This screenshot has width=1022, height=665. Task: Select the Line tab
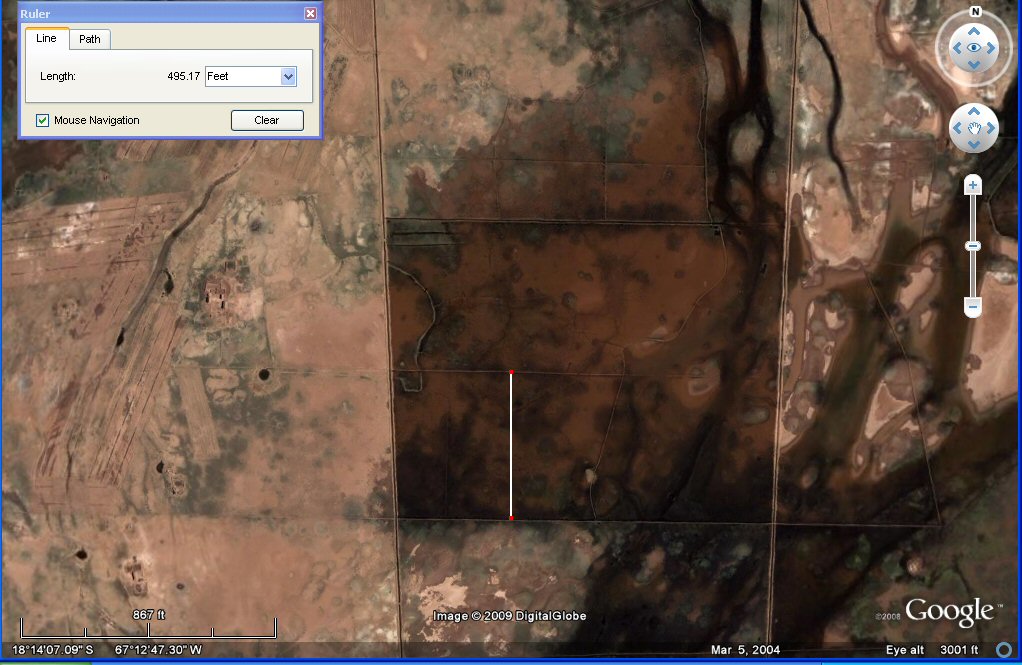tap(46, 38)
